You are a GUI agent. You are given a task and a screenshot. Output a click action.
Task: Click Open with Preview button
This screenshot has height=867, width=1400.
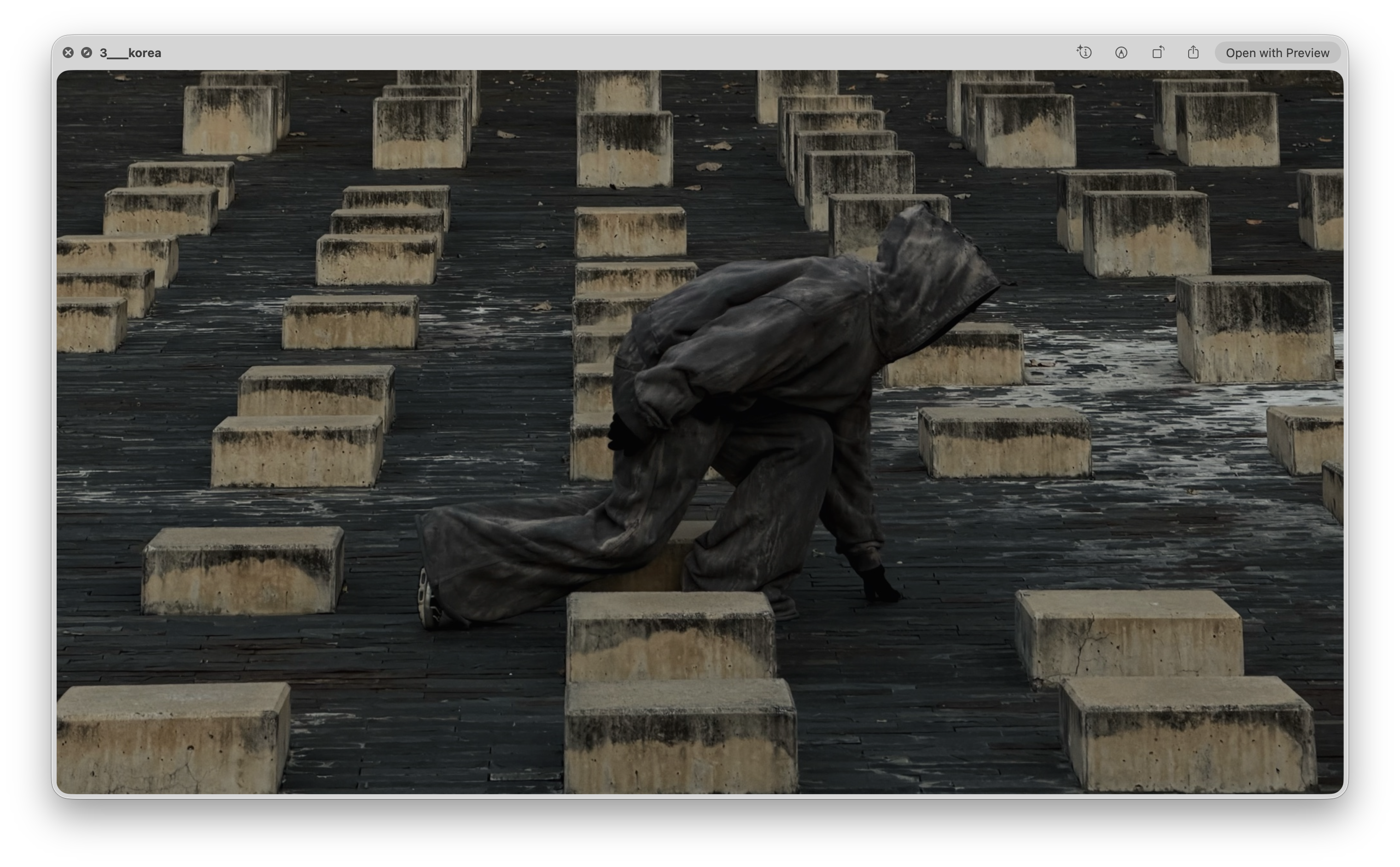coord(1277,53)
